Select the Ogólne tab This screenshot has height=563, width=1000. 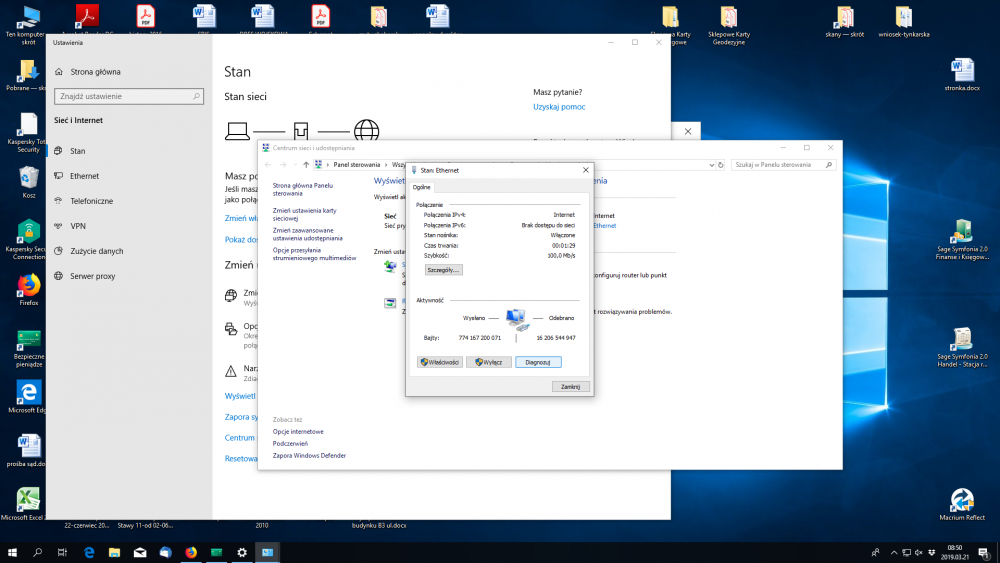pyautogui.click(x=421, y=187)
